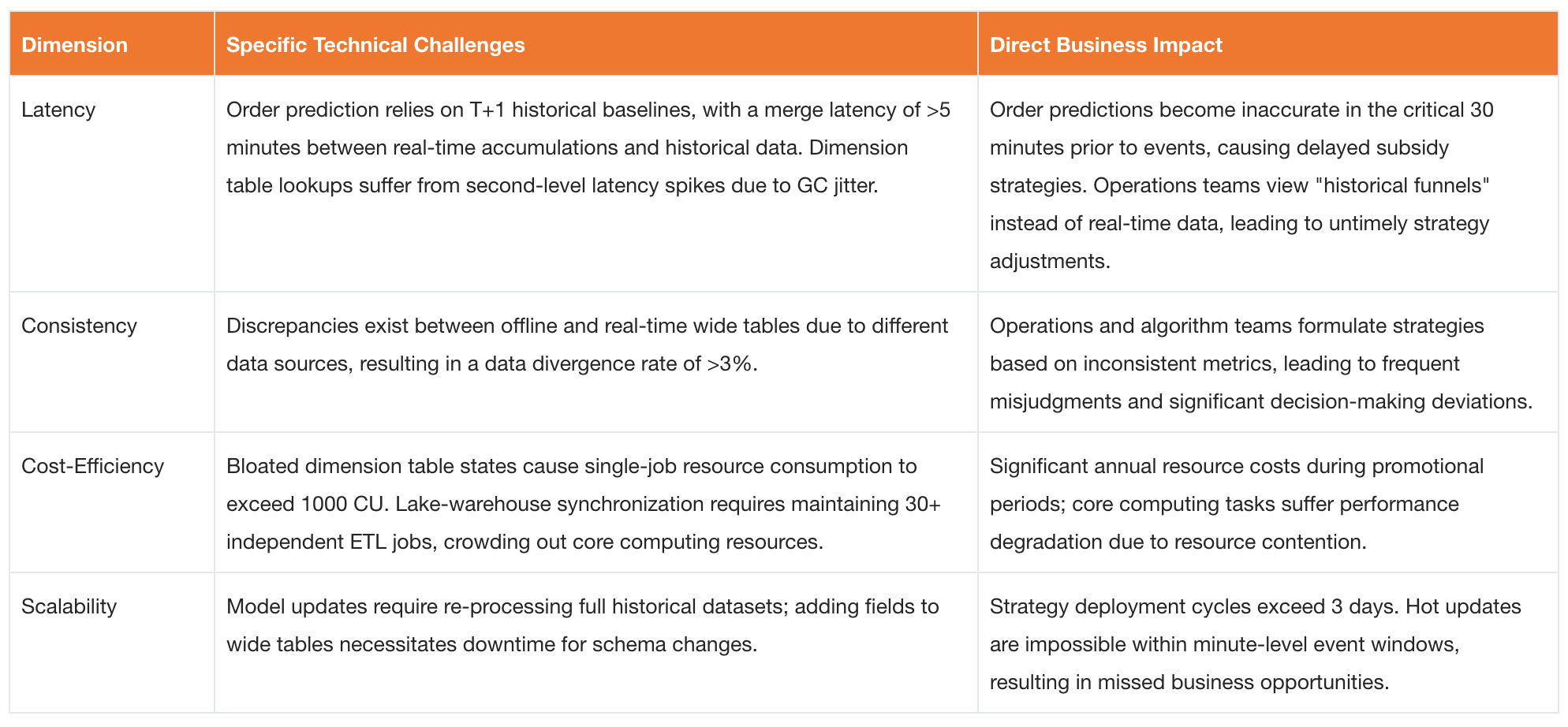Click the Consistency dimension cell
The image size is (1568, 727).
pyautogui.click(x=79, y=326)
